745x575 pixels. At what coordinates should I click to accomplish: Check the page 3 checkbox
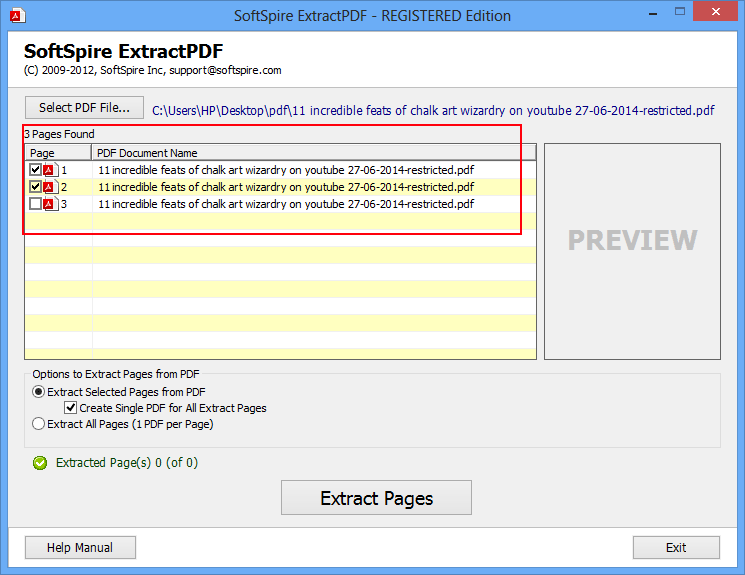click(x=35, y=204)
